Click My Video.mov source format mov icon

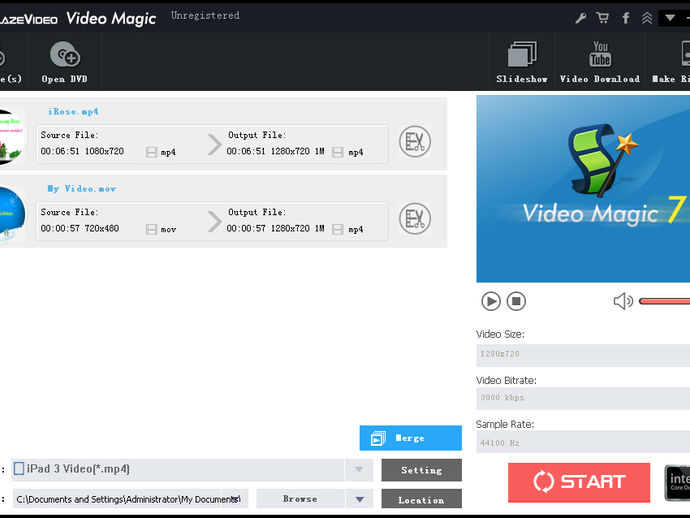click(151, 229)
